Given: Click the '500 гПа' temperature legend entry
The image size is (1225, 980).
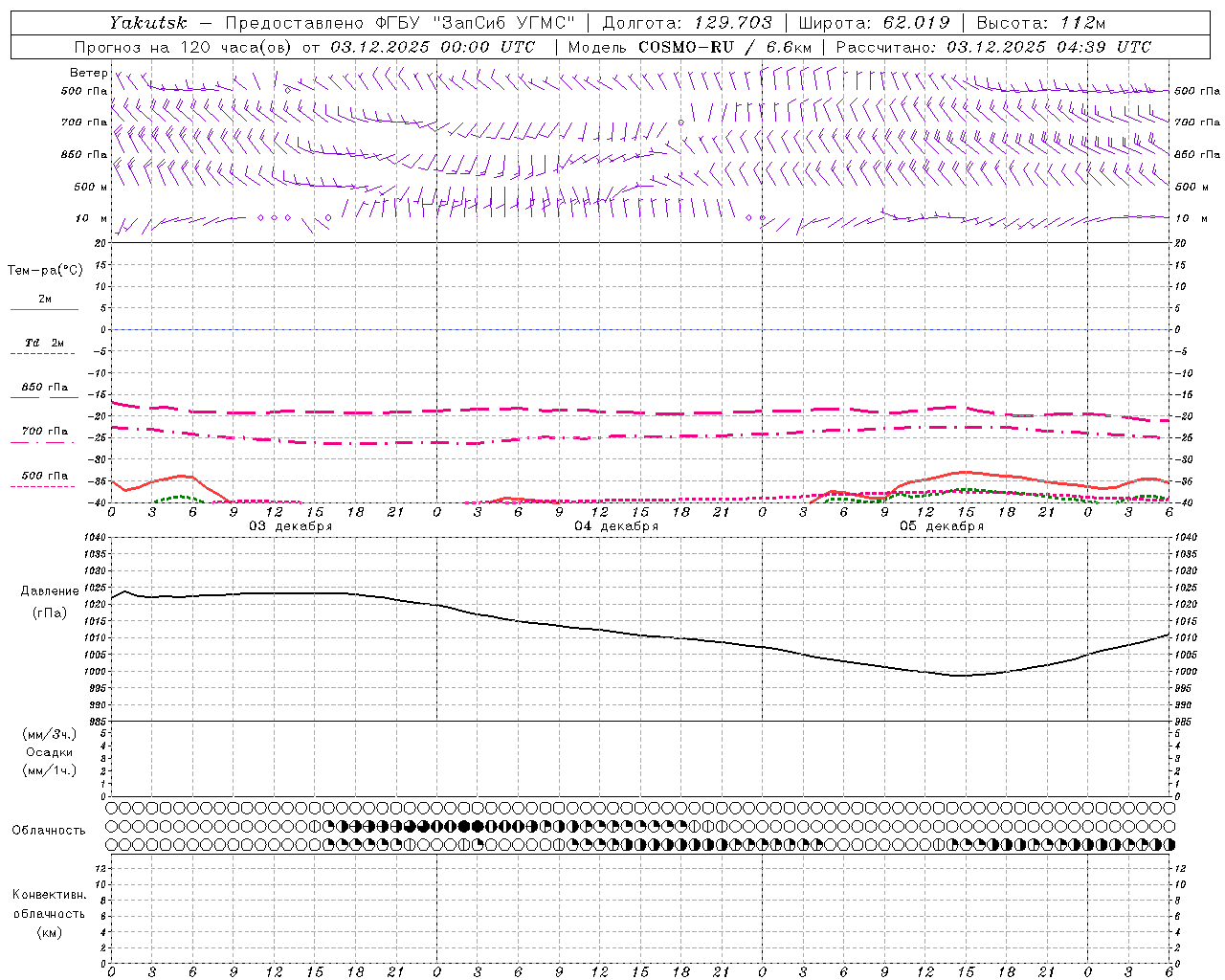Looking at the screenshot, I should coord(45,476).
